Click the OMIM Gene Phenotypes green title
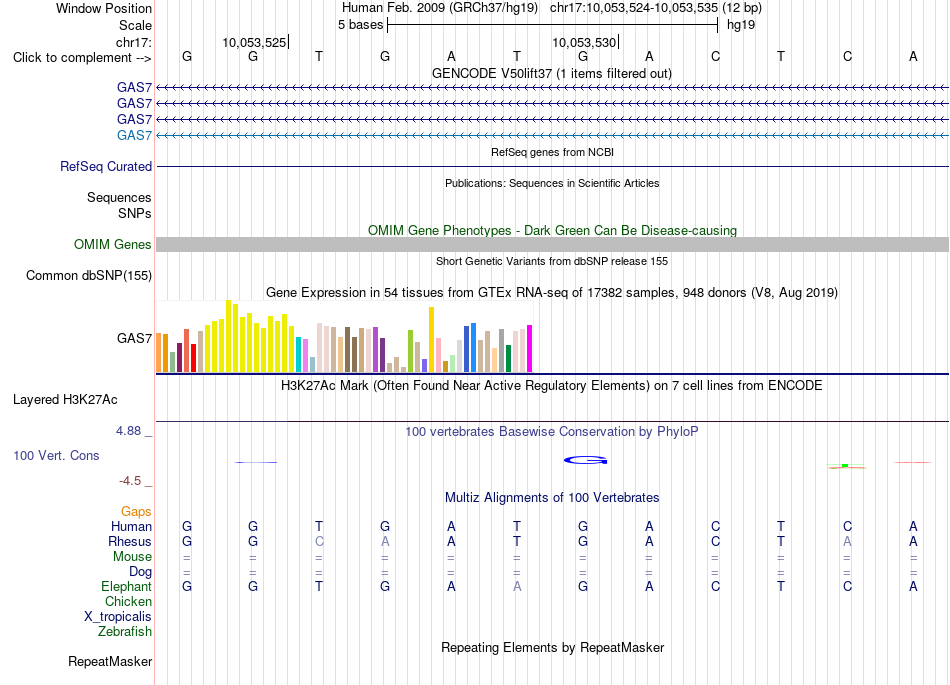This screenshot has height=685, width=950. (x=553, y=230)
